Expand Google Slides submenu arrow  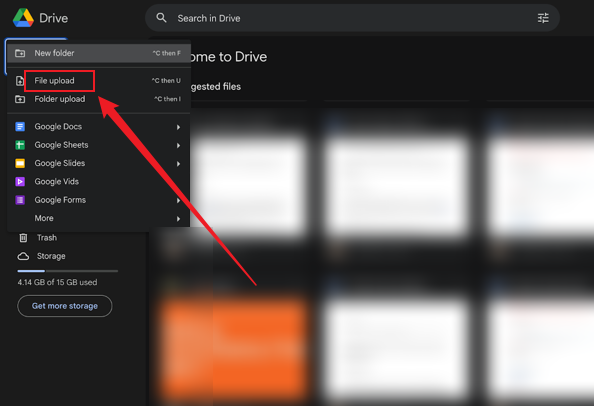178,164
